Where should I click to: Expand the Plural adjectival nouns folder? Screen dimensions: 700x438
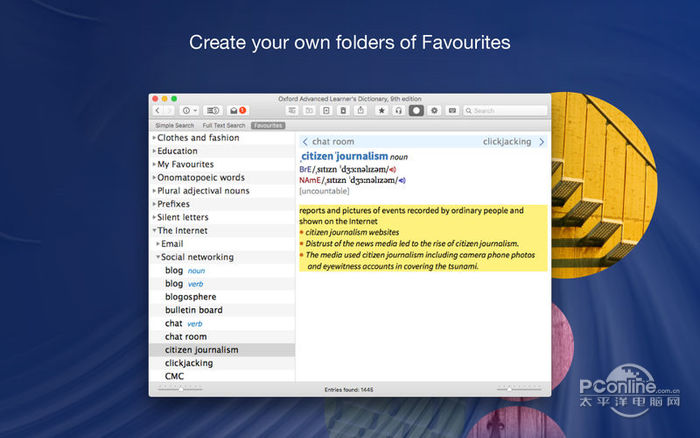pos(154,191)
